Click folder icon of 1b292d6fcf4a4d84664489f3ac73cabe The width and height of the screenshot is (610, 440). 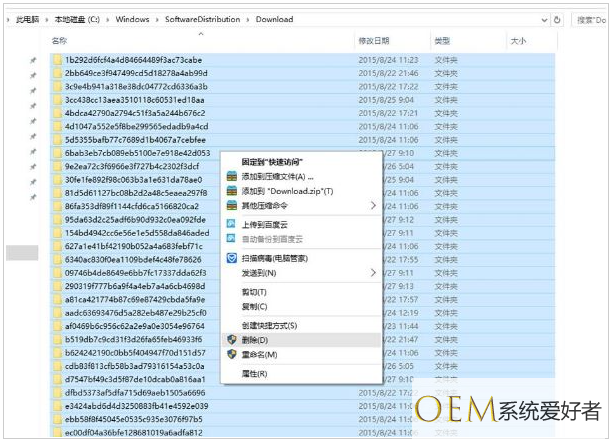pos(58,60)
